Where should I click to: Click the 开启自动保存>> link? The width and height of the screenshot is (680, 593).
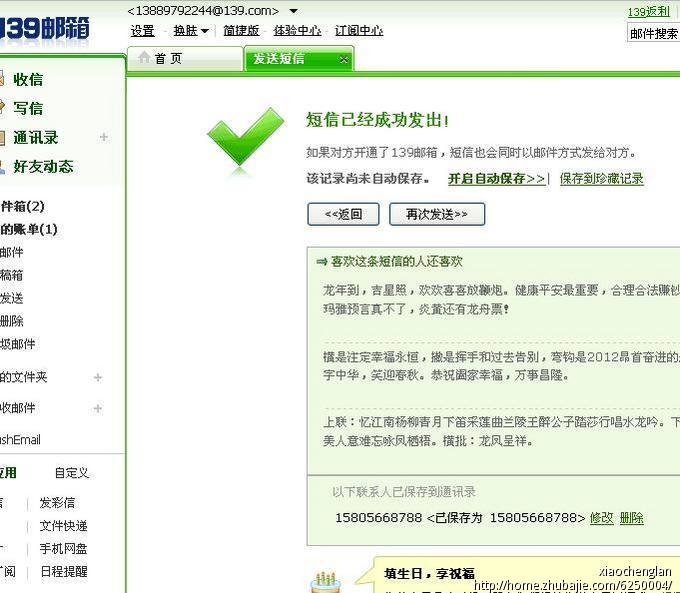(x=497, y=179)
